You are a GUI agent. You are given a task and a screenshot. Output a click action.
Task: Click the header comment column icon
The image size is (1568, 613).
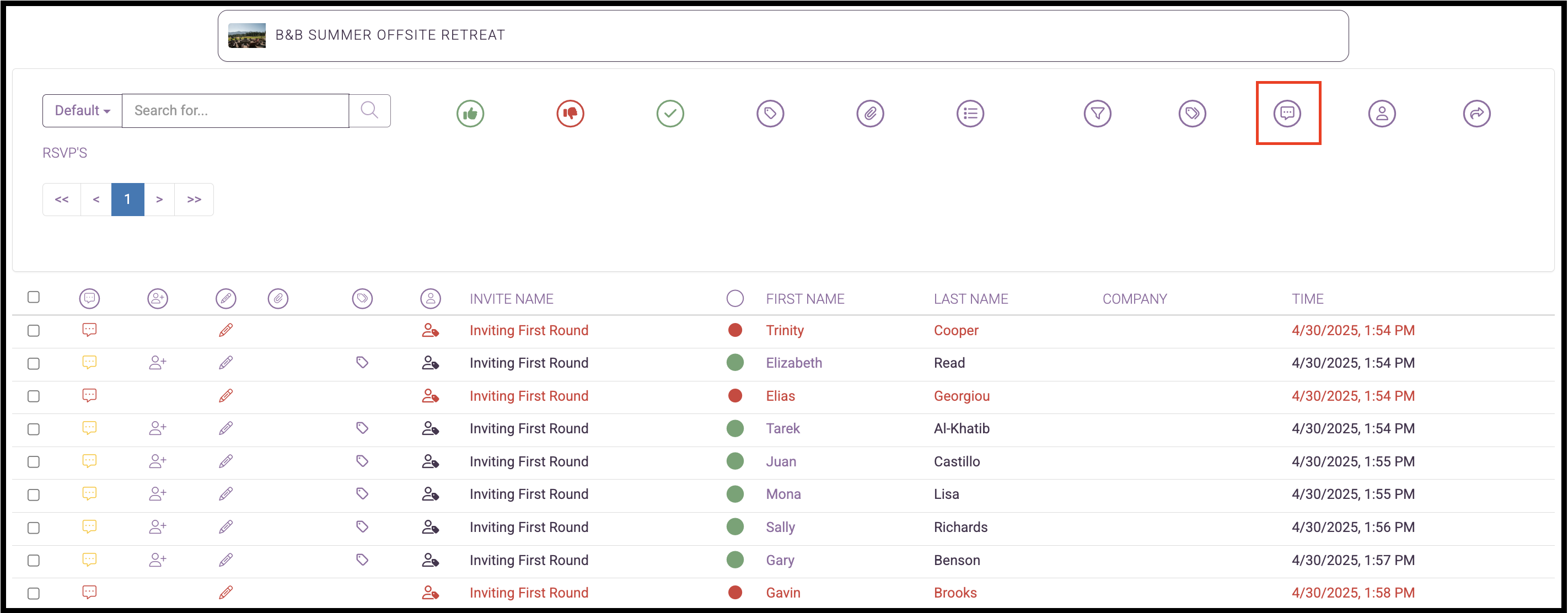(89, 299)
